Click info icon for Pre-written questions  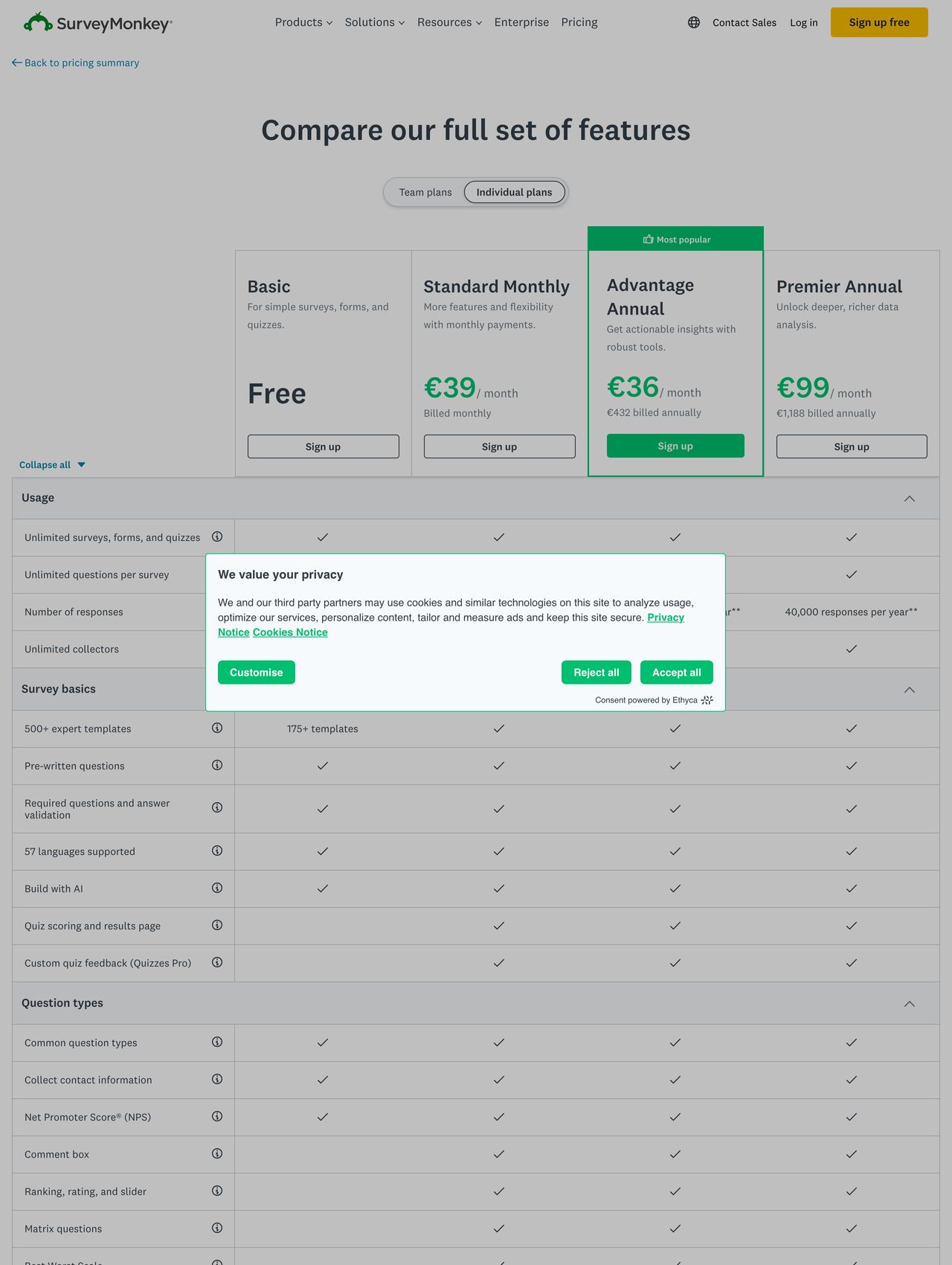click(217, 765)
